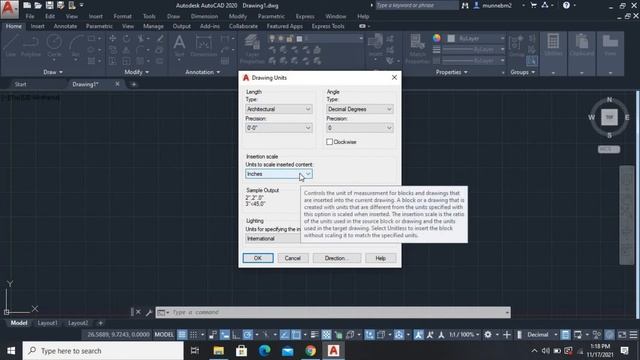The image size is (640, 360).
Task: Enable the Clockwise checkbox
Action: tap(329, 142)
